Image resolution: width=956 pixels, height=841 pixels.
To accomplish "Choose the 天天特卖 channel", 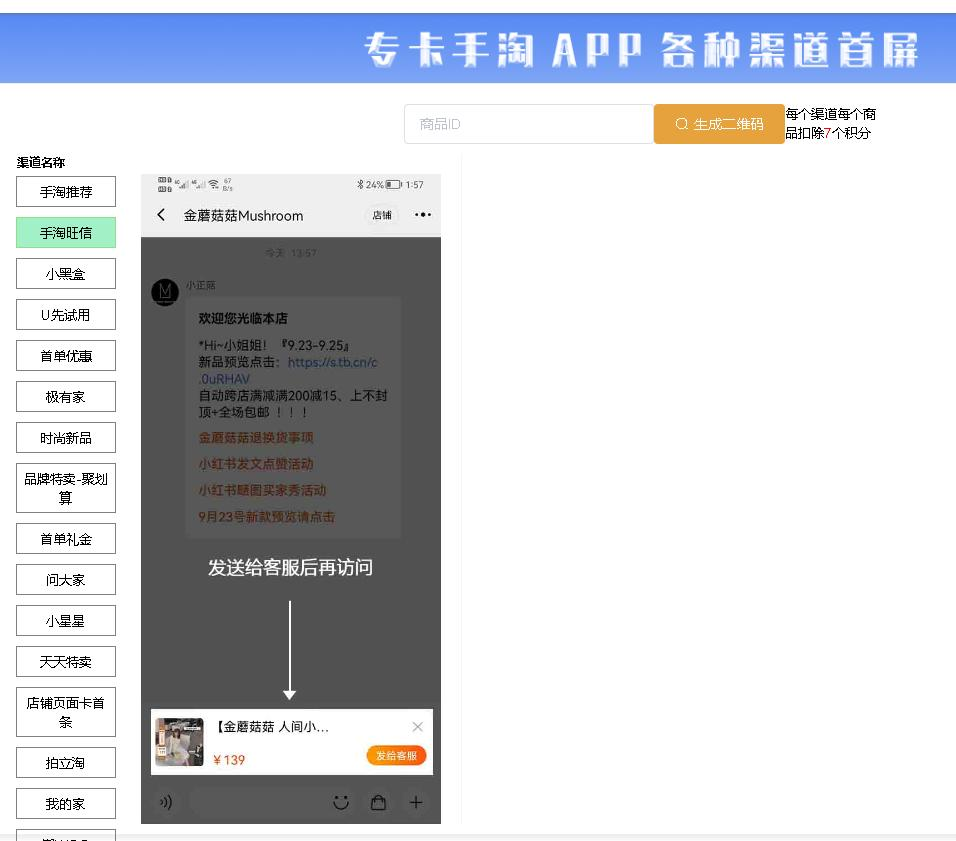I will [66, 662].
